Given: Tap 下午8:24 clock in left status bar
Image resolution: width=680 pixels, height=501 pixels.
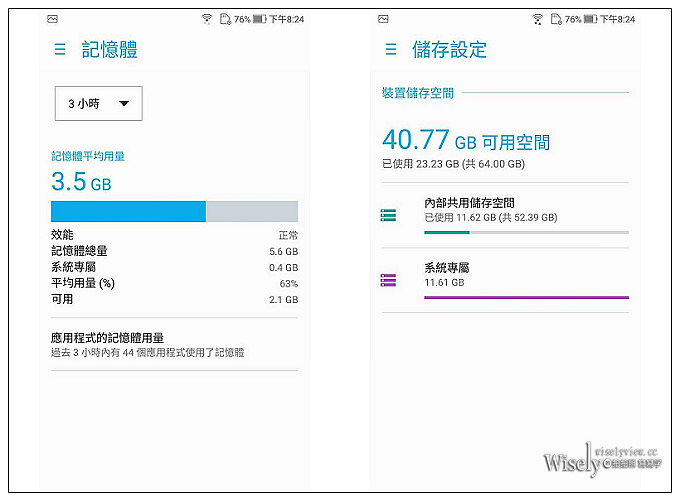Looking at the screenshot, I should coord(287,19).
